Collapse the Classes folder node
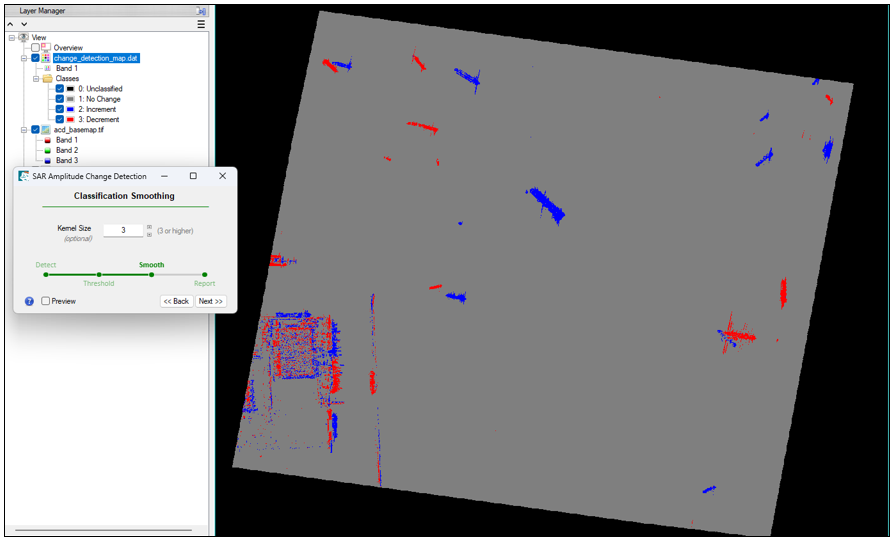The height and width of the screenshot is (542, 894). 35,78
